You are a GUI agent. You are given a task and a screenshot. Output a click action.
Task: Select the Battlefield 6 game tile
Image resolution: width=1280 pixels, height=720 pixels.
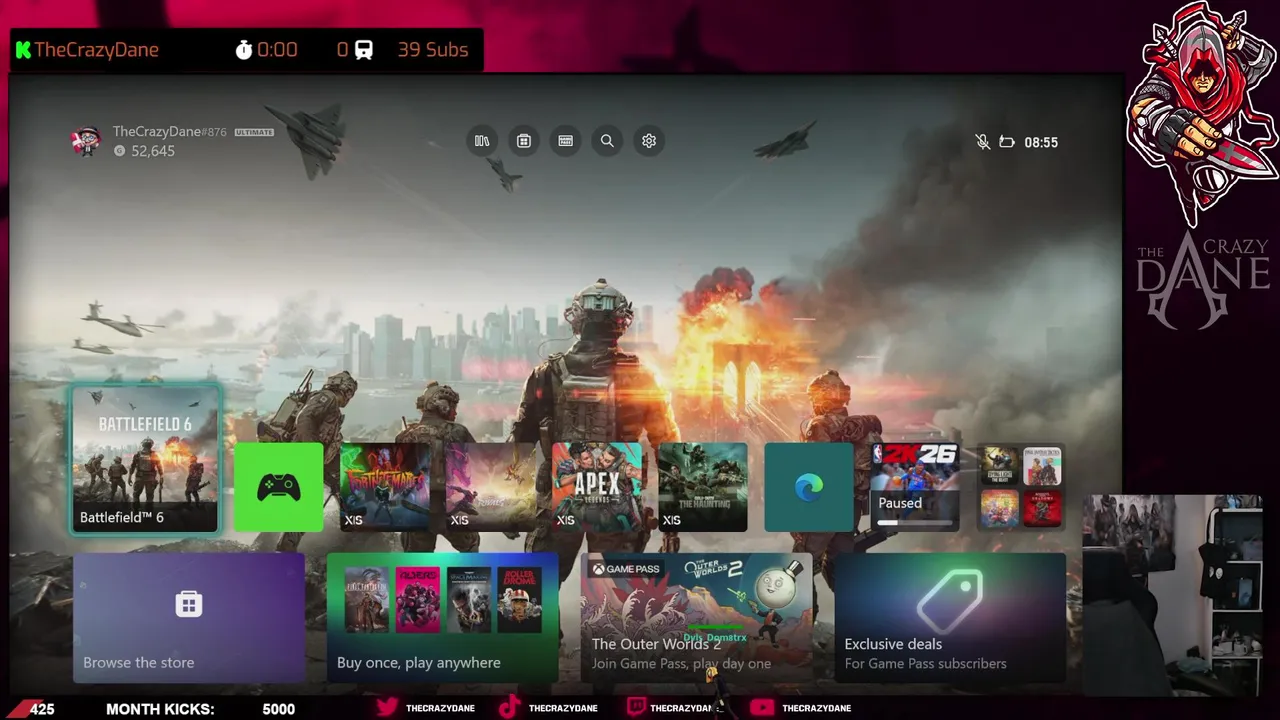[x=146, y=460]
